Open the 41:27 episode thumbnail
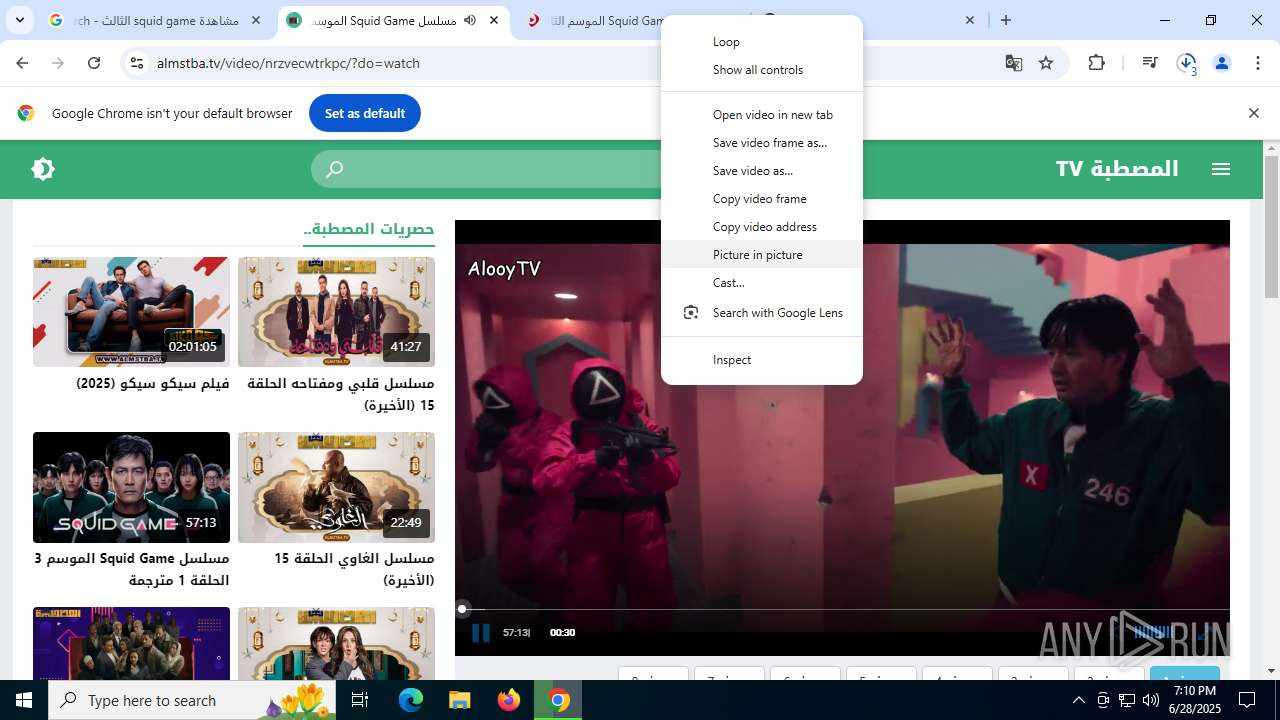This screenshot has height=720, width=1280. [336, 312]
